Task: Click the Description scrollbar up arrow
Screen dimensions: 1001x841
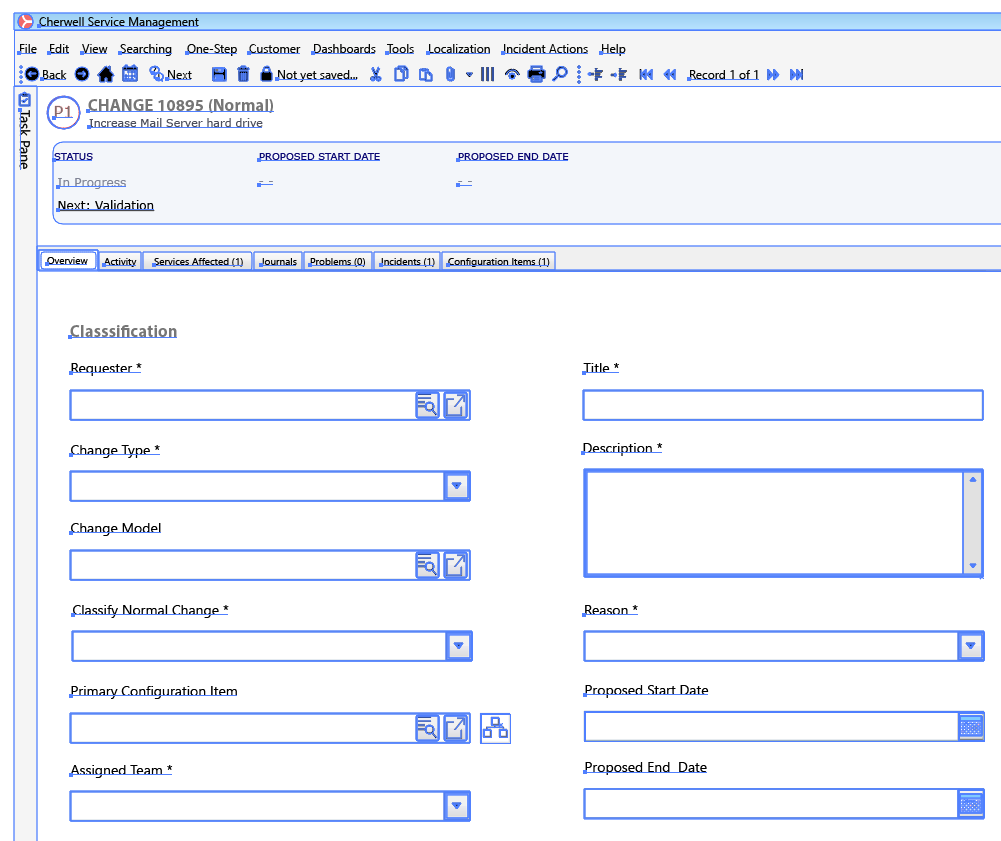Action: (x=973, y=480)
